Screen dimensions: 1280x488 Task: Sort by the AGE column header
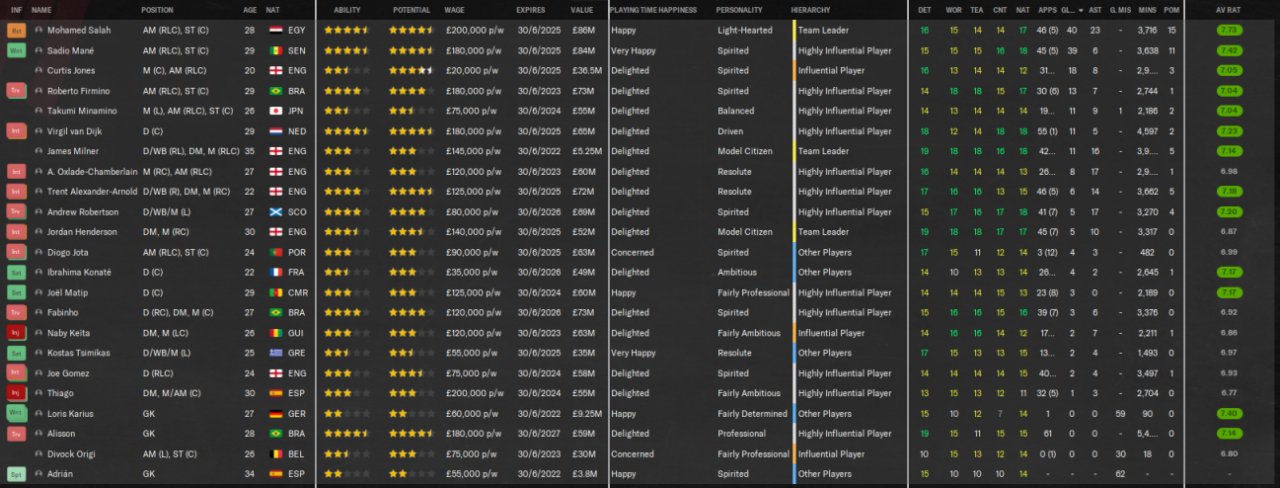(x=249, y=9)
